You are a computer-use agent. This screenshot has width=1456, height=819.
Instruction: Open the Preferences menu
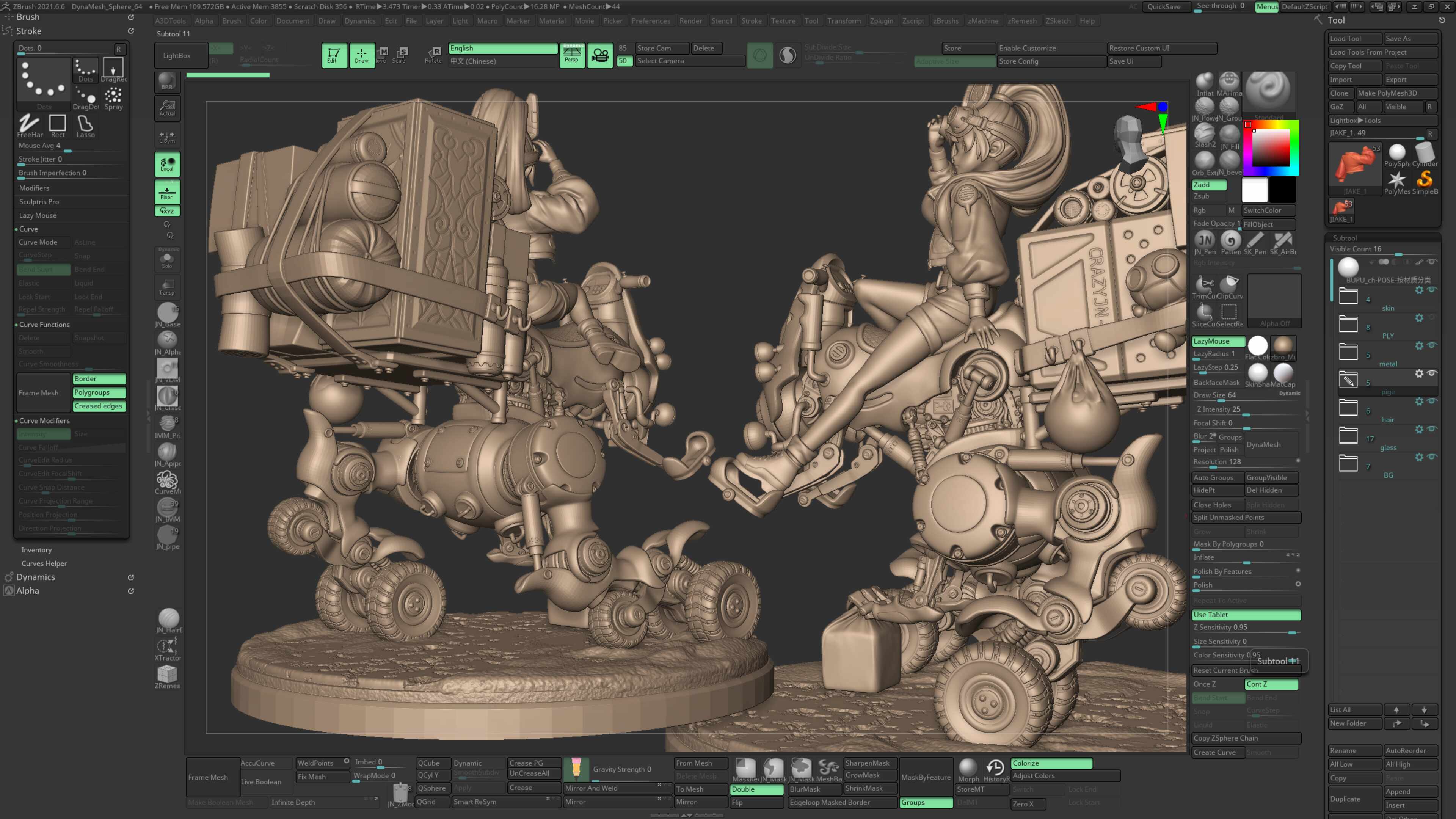click(651, 21)
